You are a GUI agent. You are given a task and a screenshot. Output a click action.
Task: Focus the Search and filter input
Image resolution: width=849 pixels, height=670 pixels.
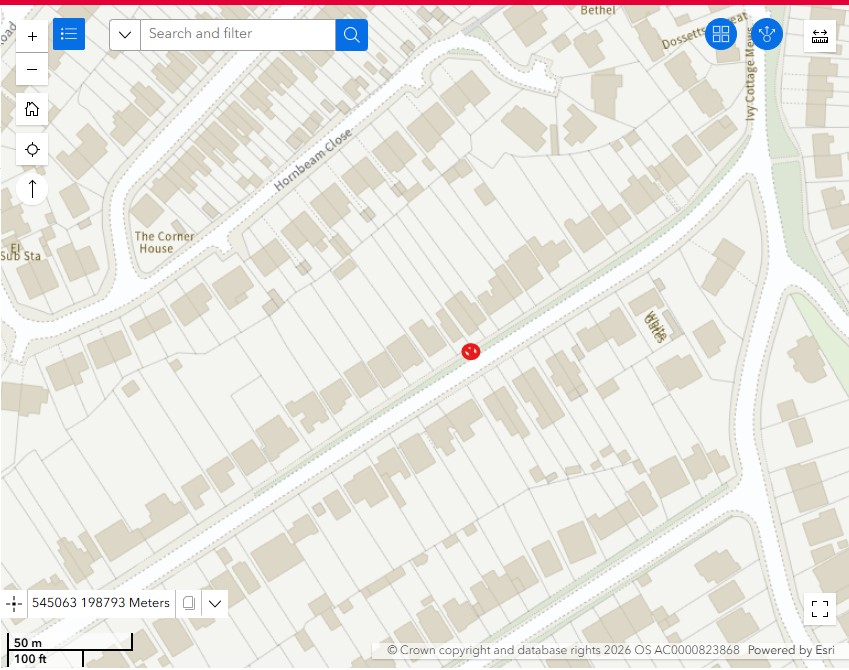click(x=238, y=35)
